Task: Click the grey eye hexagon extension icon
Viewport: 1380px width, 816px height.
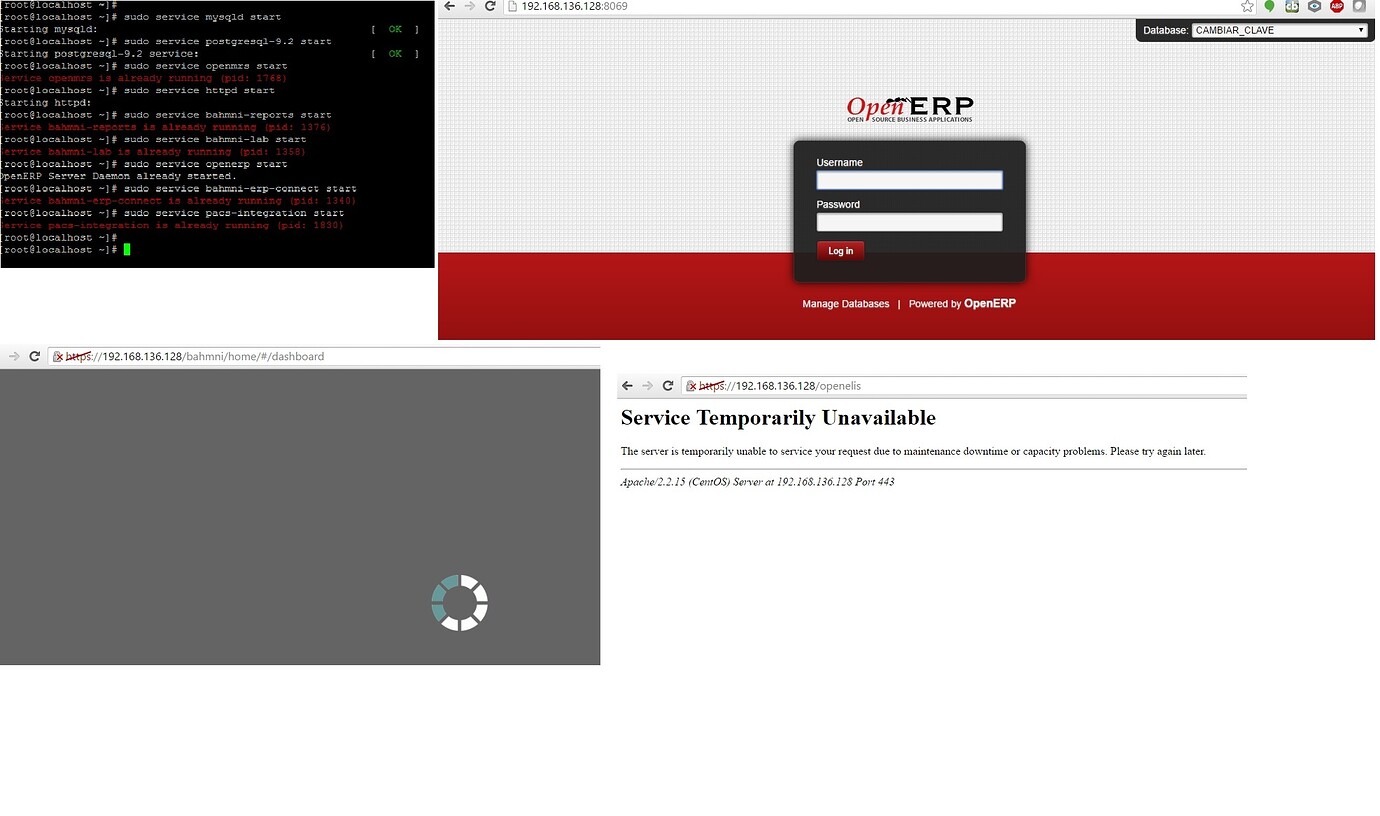Action: [1313, 6]
